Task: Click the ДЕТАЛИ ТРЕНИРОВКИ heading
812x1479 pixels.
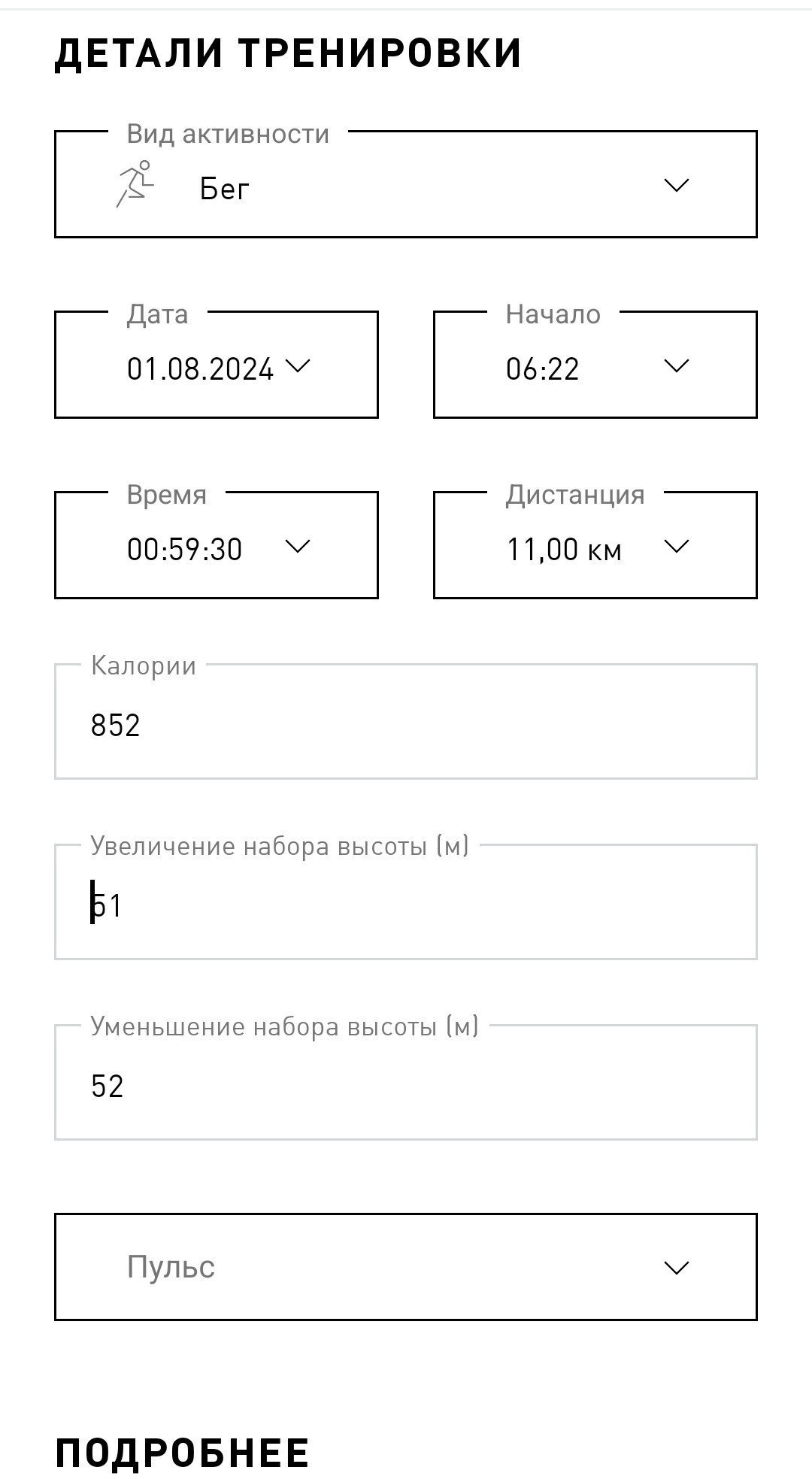Action: click(288, 53)
